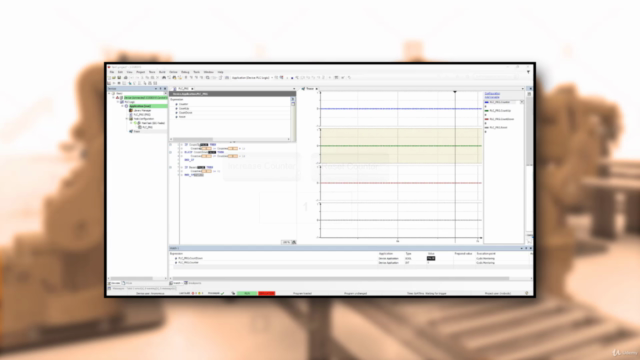
Task: Click the trace cursor marker atop the chart
Action: pyautogui.click(x=455, y=92)
